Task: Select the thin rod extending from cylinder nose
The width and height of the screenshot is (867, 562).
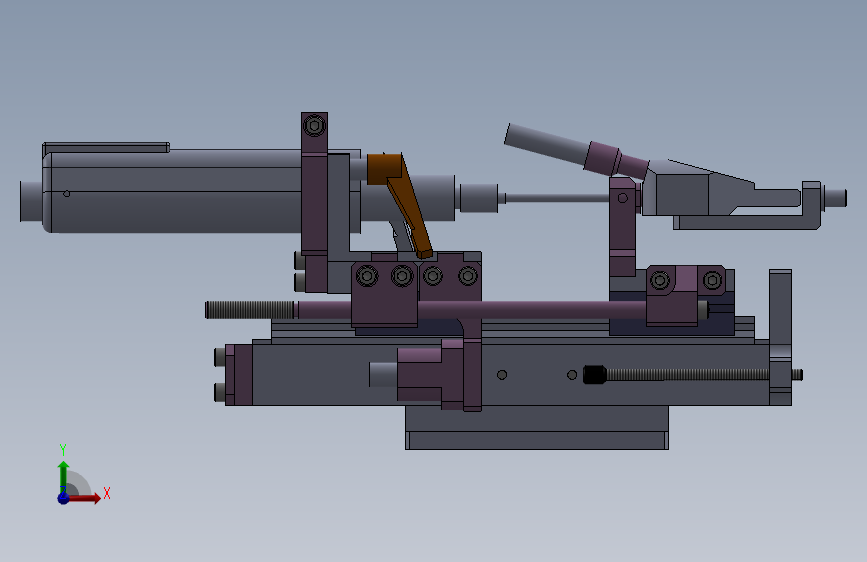Action: [x=557, y=197]
